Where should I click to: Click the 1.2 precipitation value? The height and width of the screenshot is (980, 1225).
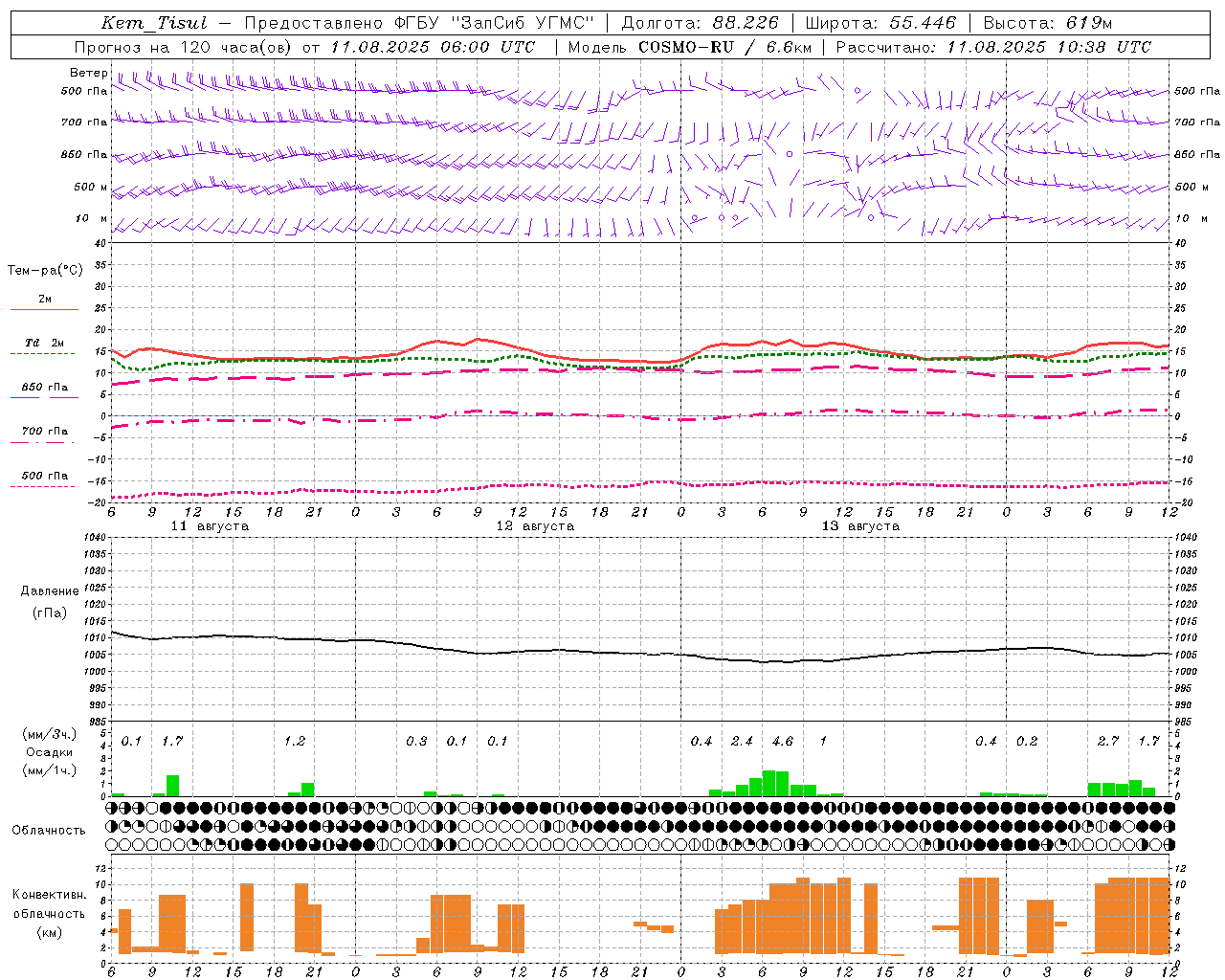[x=295, y=741]
